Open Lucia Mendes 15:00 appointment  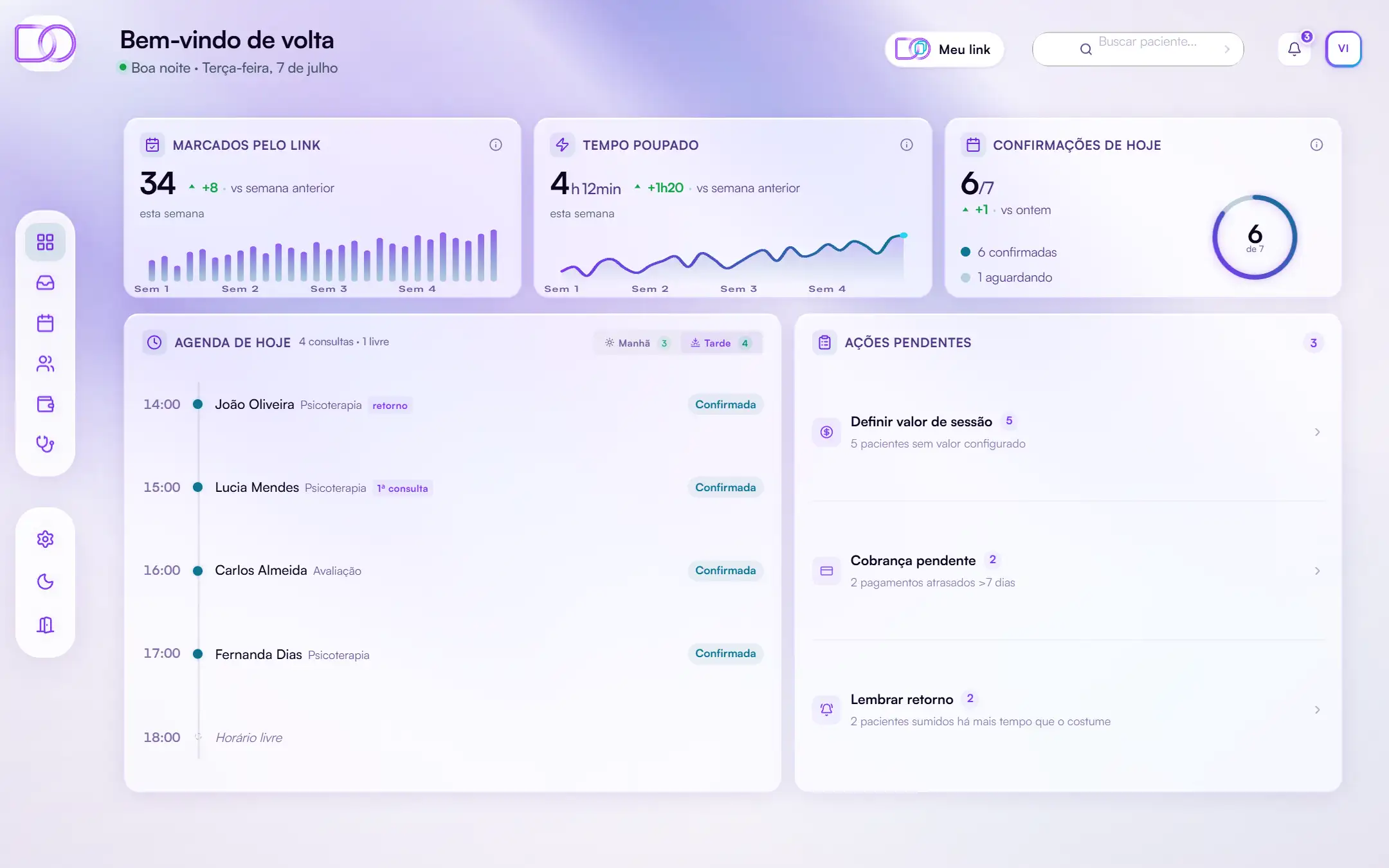[453, 487]
